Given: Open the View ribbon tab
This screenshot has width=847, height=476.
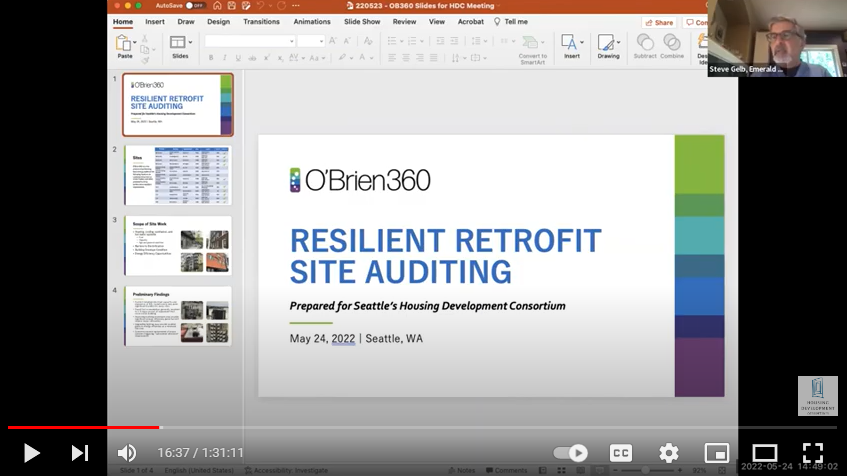Looking at the screenshot, I should tap(436, 22).
